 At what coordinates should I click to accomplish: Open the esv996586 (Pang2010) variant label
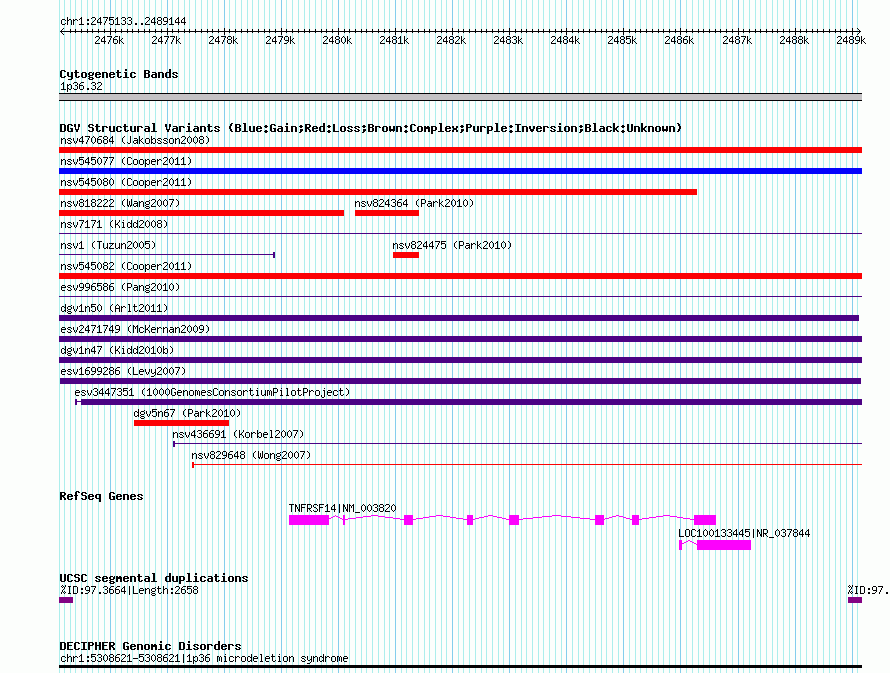coord(120,287)
